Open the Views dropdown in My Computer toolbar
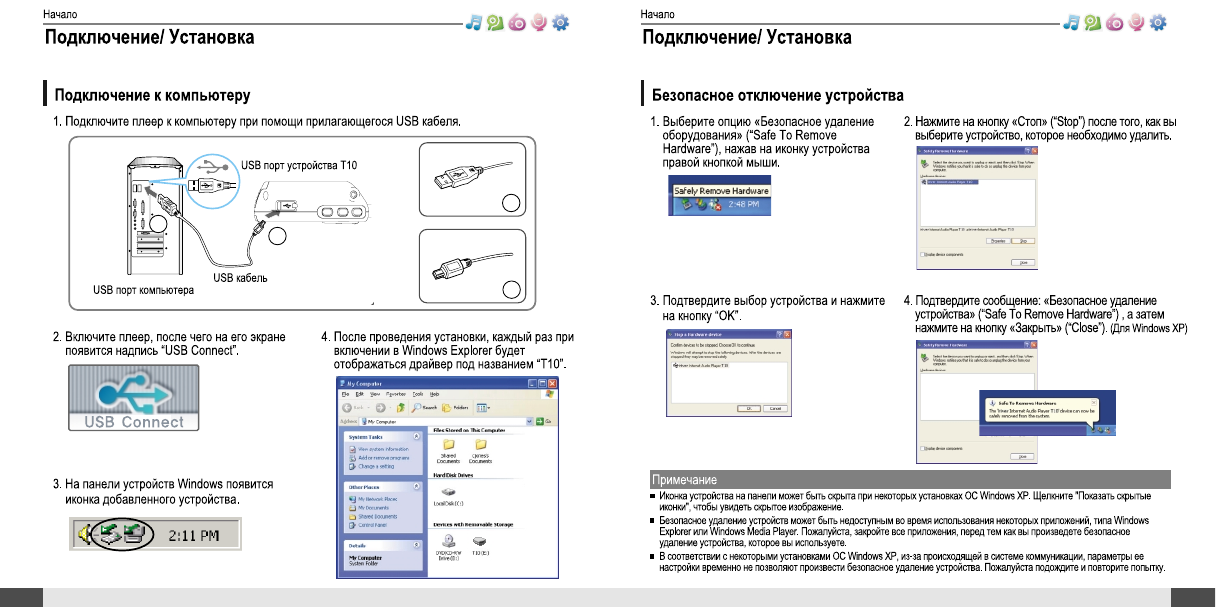This screenshot has height=607, width=1216. [483, 408]
